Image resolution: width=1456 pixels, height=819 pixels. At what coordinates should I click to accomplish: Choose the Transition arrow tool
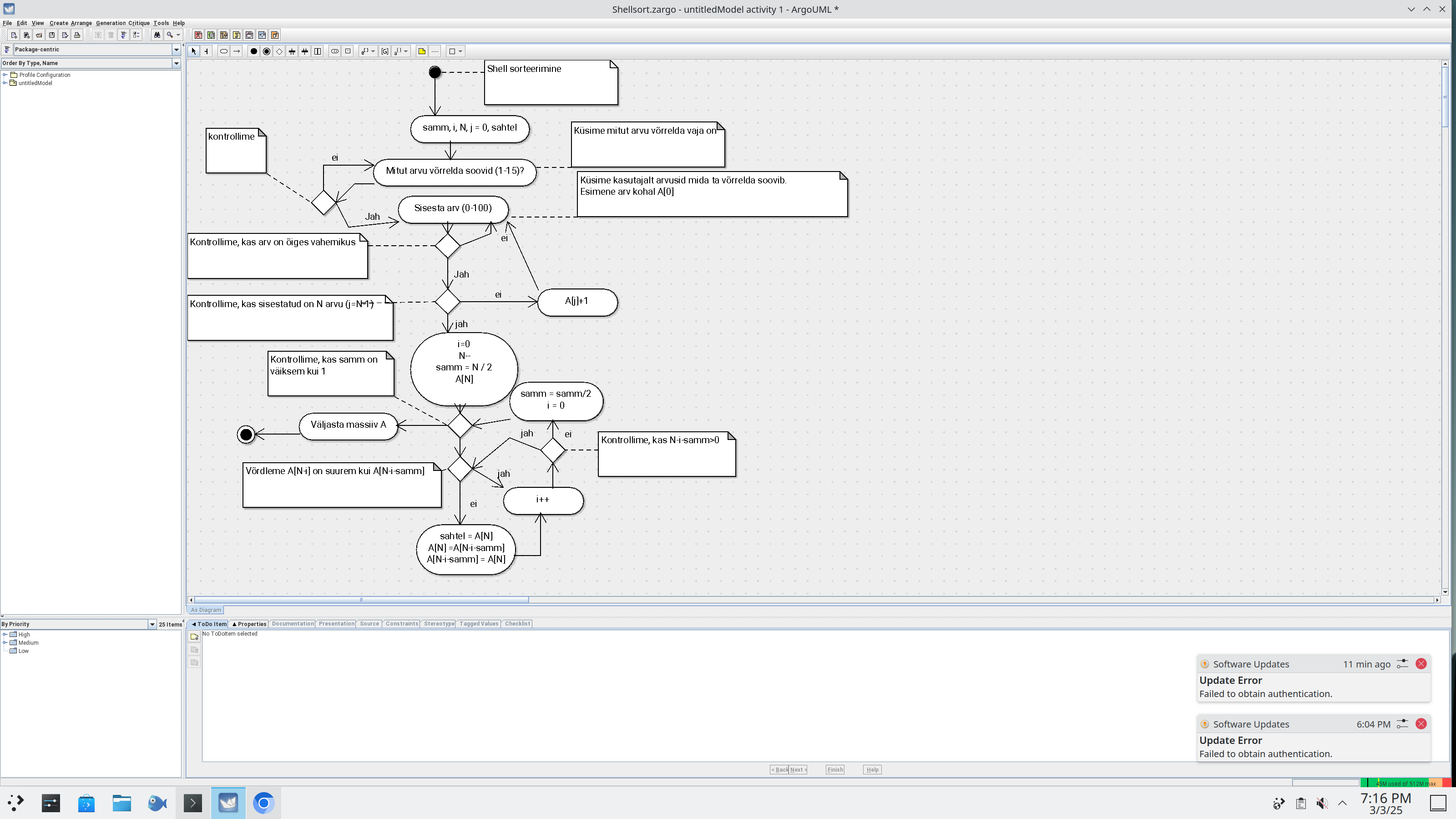(x=237, y=51)
